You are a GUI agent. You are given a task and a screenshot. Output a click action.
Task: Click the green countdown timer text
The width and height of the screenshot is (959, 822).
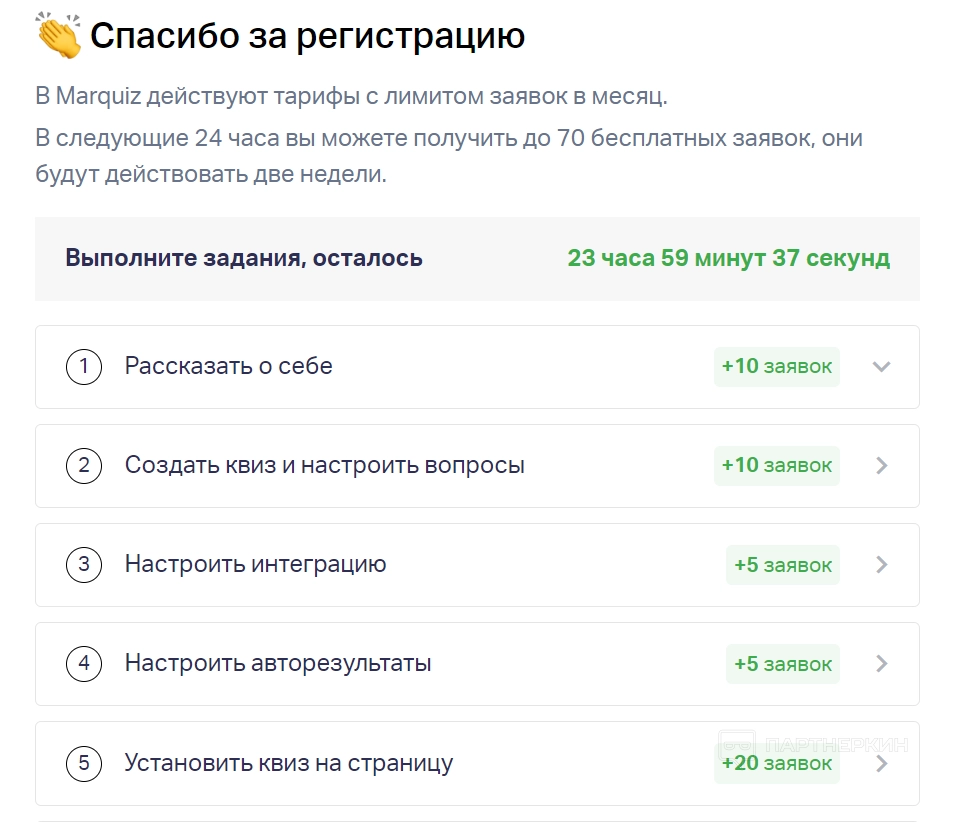point(728,259)
